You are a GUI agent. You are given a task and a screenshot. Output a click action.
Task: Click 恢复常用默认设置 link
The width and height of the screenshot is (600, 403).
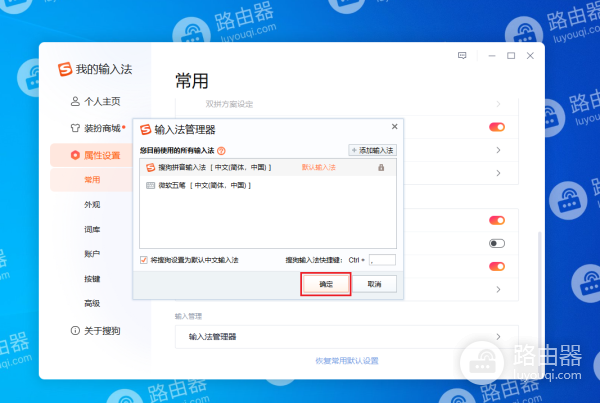[346, 361]
